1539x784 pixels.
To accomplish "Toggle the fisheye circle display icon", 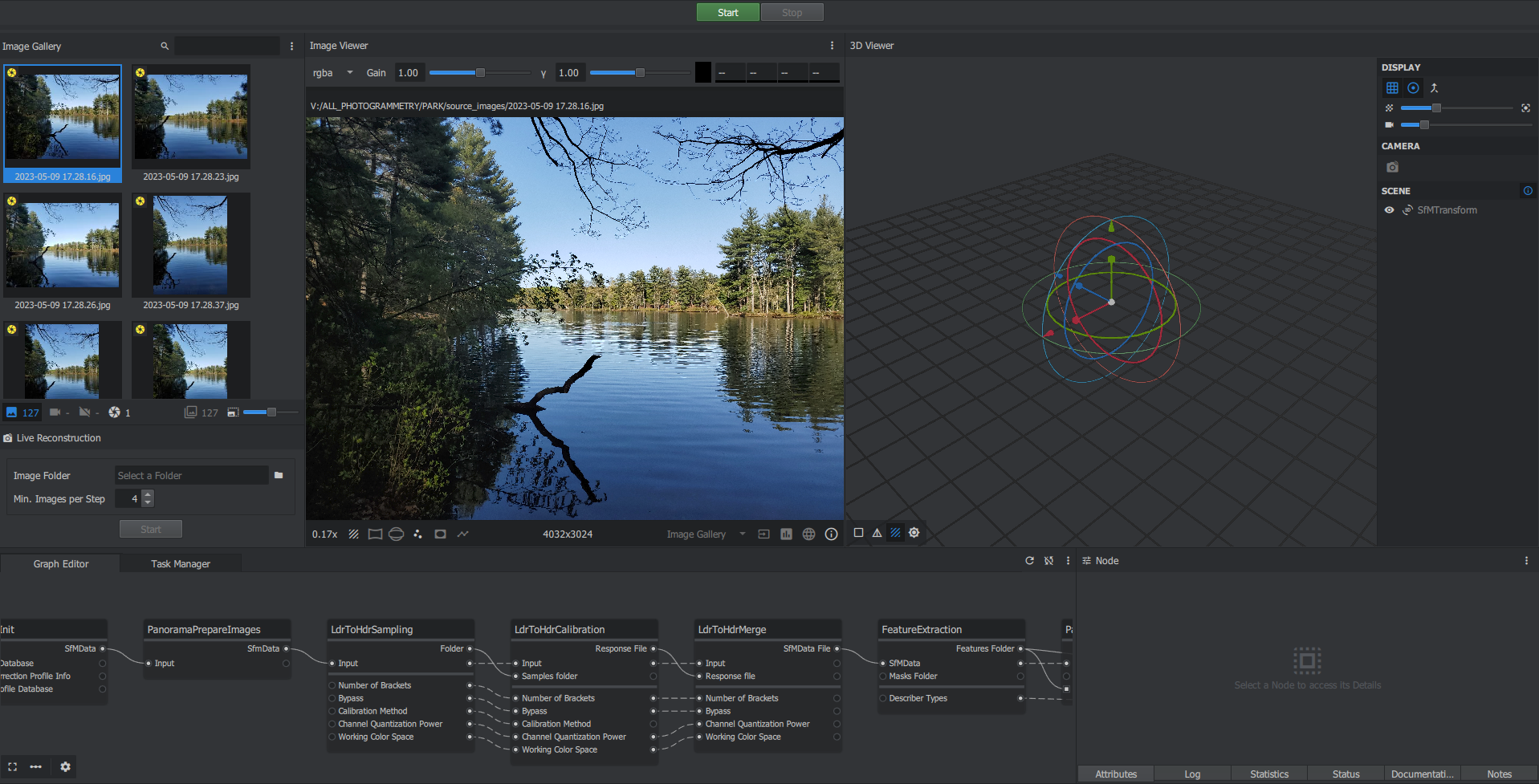I will 440,534.
